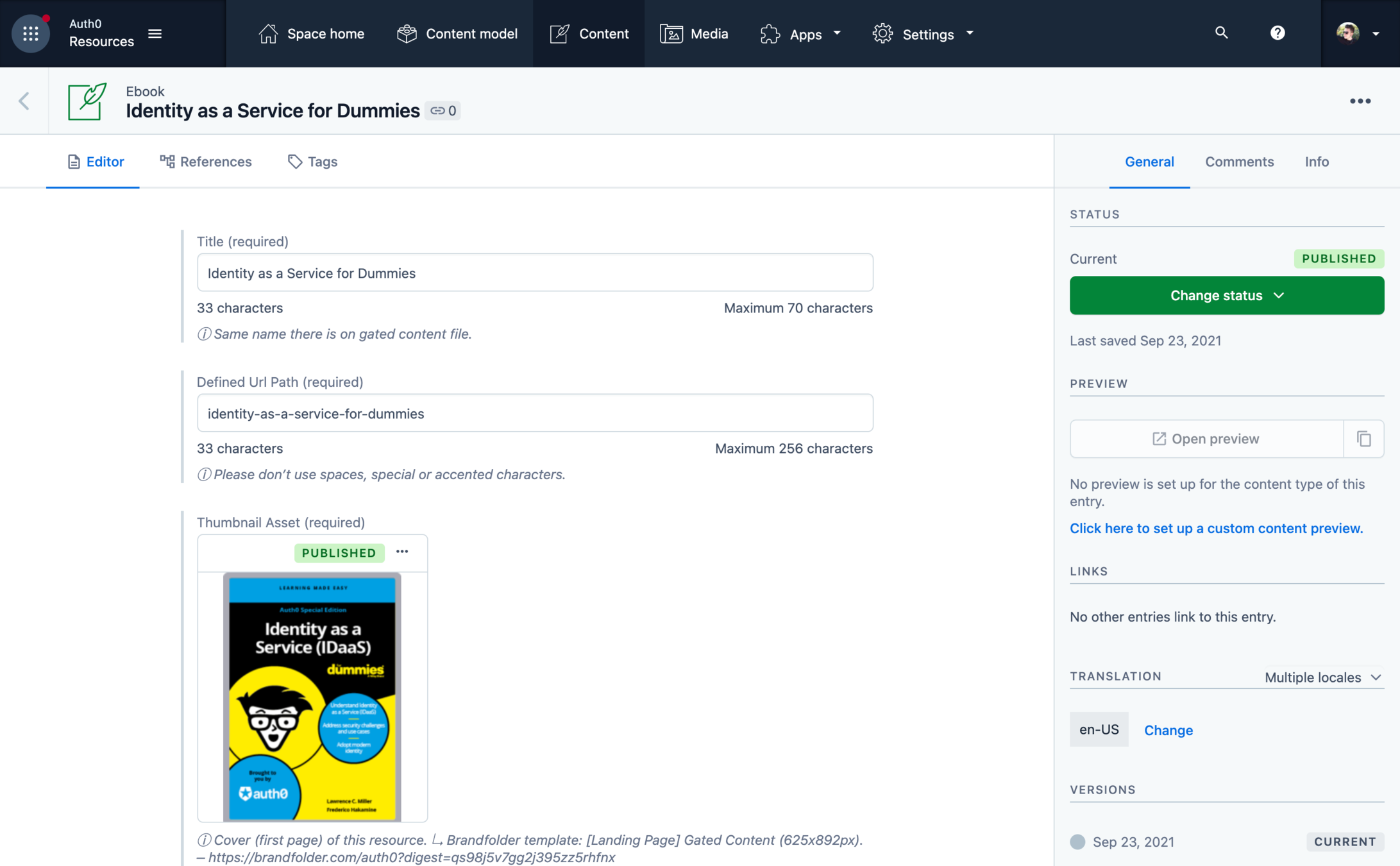Click the search magnifier icon
1400x866 pixels.
click(x=1221, y=33)
